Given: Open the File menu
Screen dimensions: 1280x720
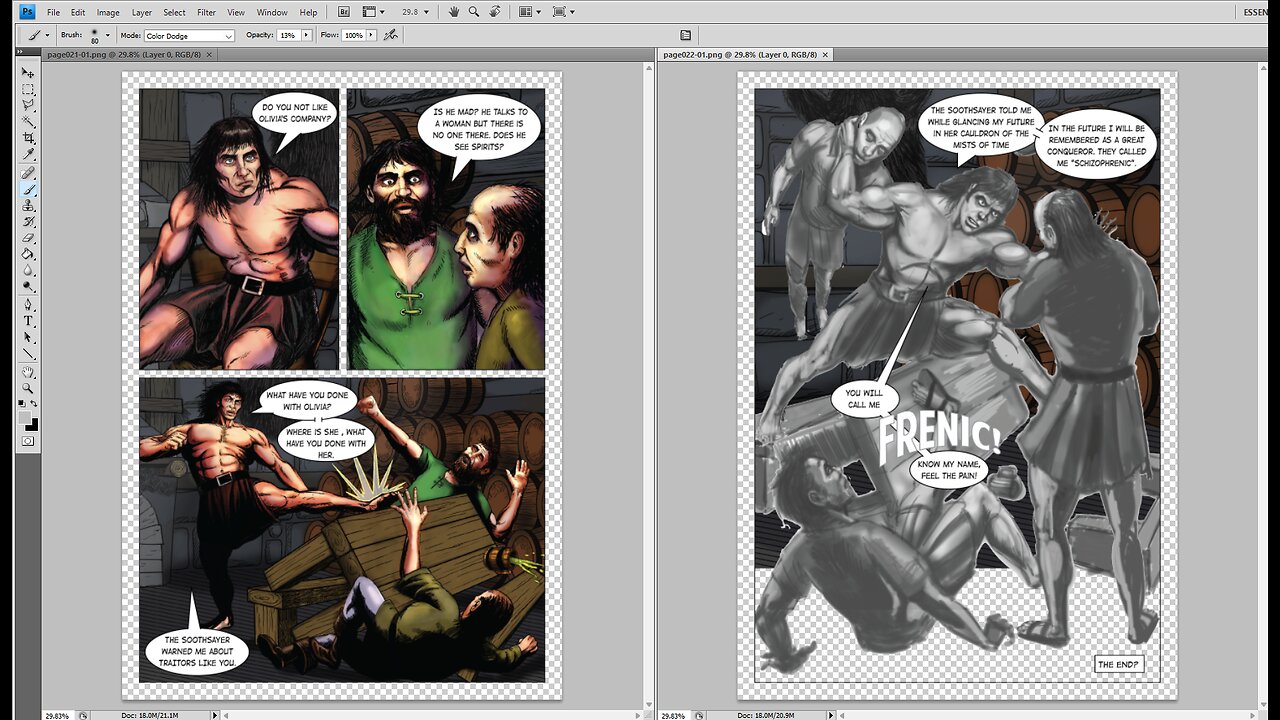Looking at the screenshot, I should (x=53, y=12).
